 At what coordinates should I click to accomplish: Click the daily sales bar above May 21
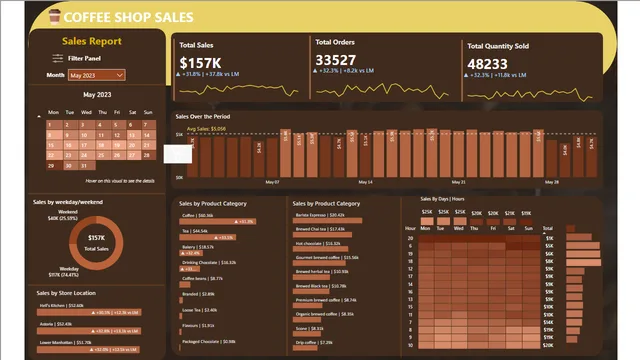[x=458, y=154]
